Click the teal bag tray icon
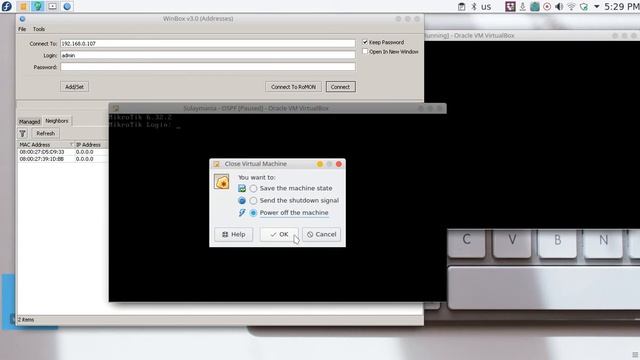This screenshot has height=360, width=640. pos(535,7)
